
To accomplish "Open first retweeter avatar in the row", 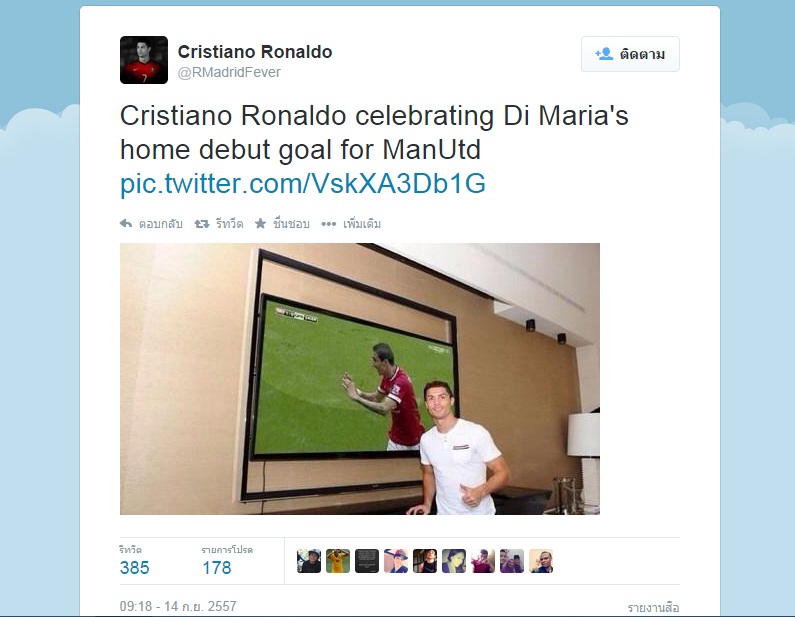I will pos(309,561).
